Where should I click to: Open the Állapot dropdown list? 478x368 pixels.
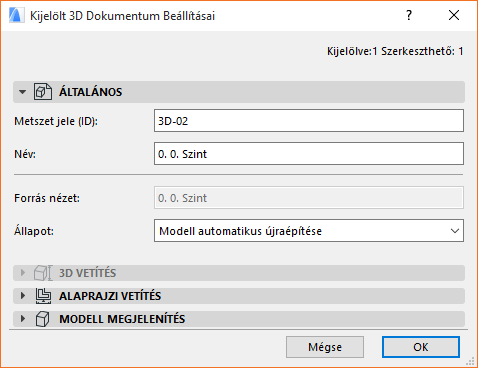tap(309, 231)
